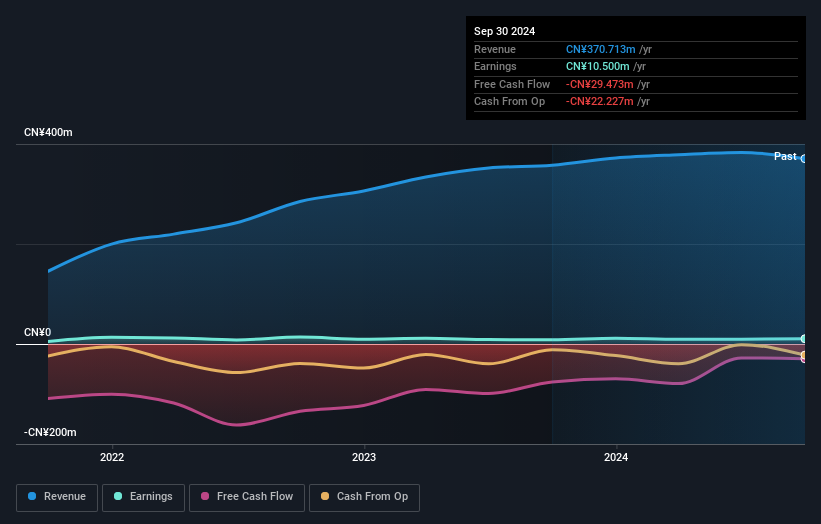Click the Sep 30 2024 tooltip date
The width and height of the screenshot is (821, 524).
click(504, 31)
